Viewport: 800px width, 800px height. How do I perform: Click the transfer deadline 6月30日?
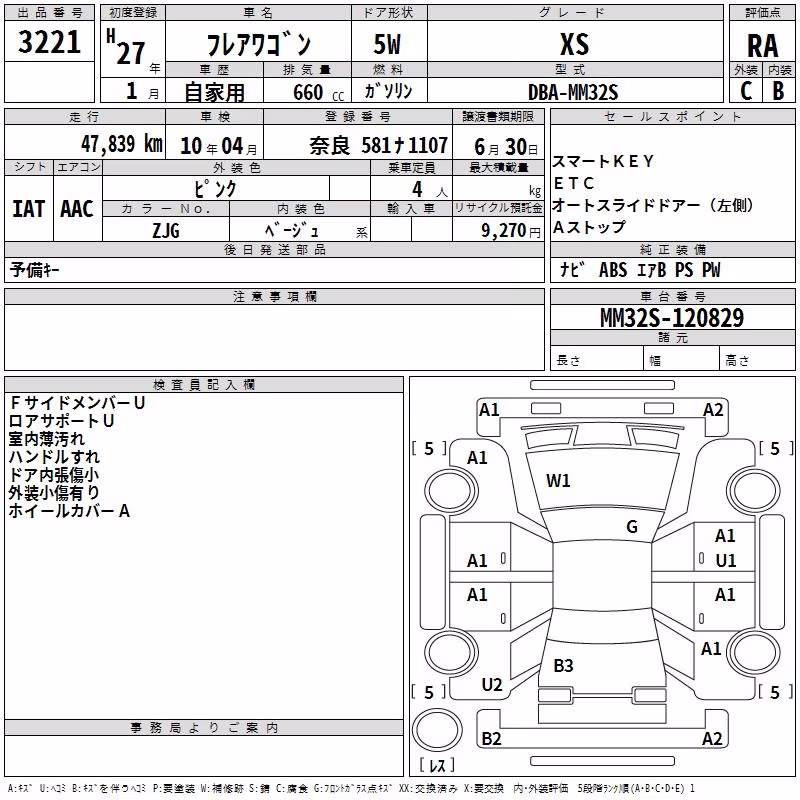(506, 147)
